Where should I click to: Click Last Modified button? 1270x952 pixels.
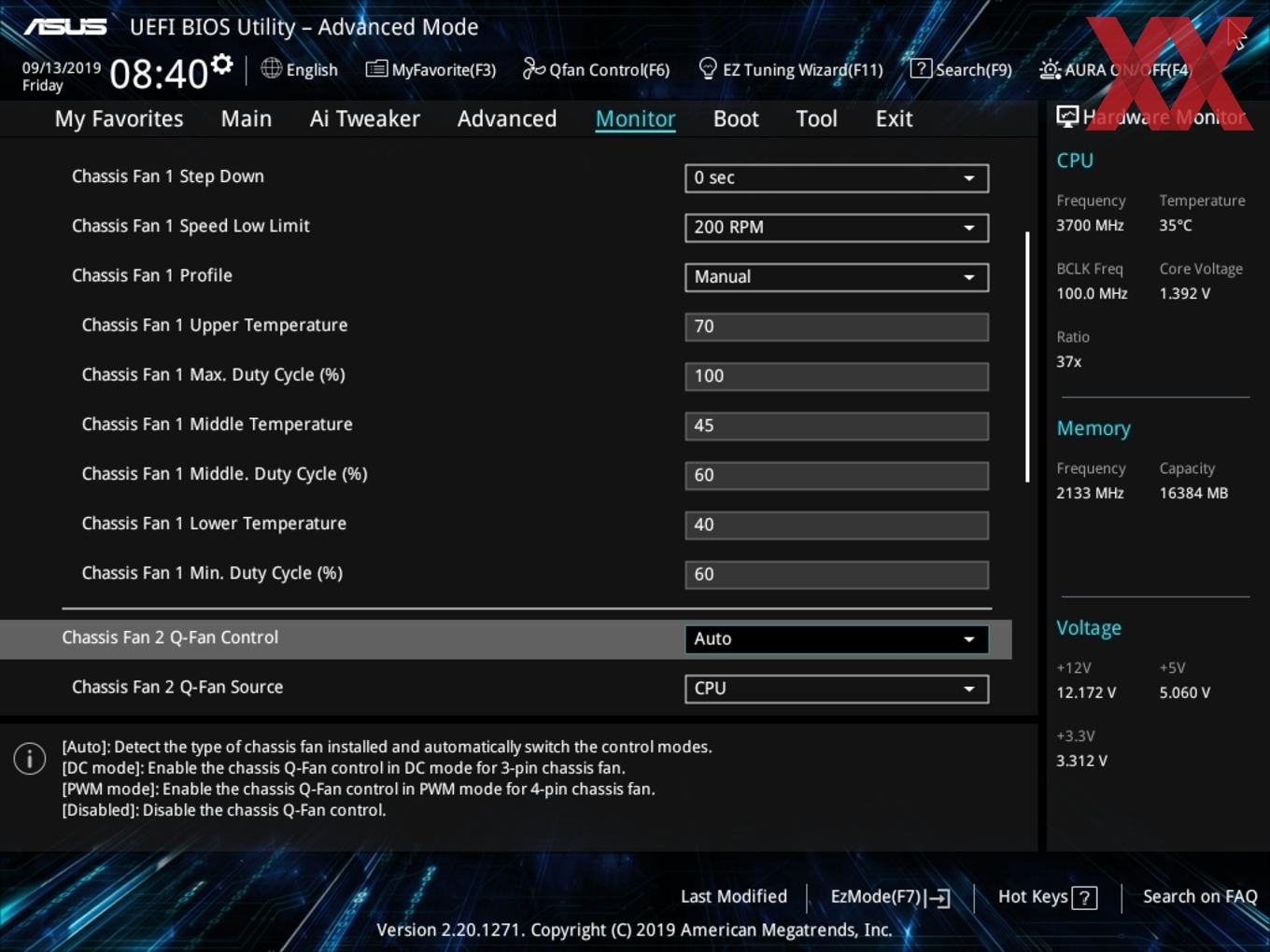click(734, 897)
